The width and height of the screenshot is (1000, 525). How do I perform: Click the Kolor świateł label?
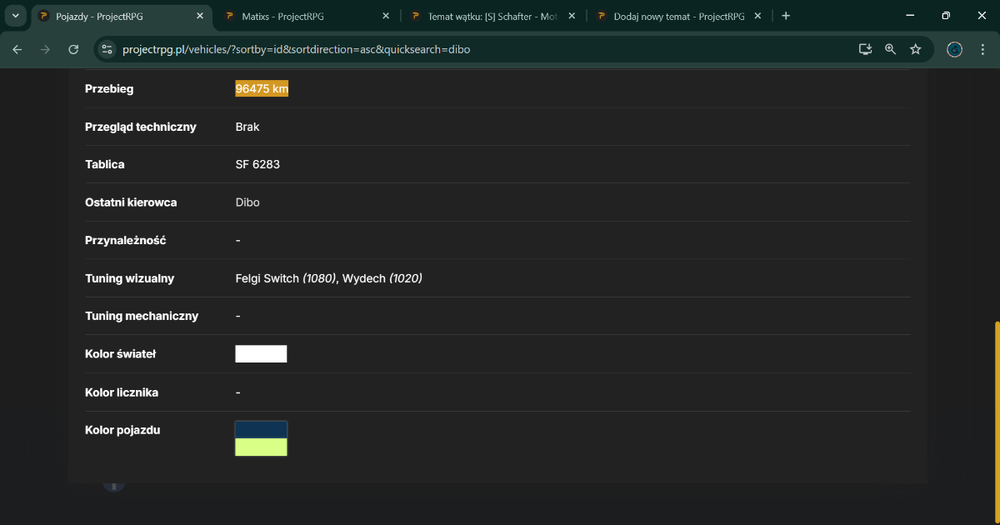point(120,354)
